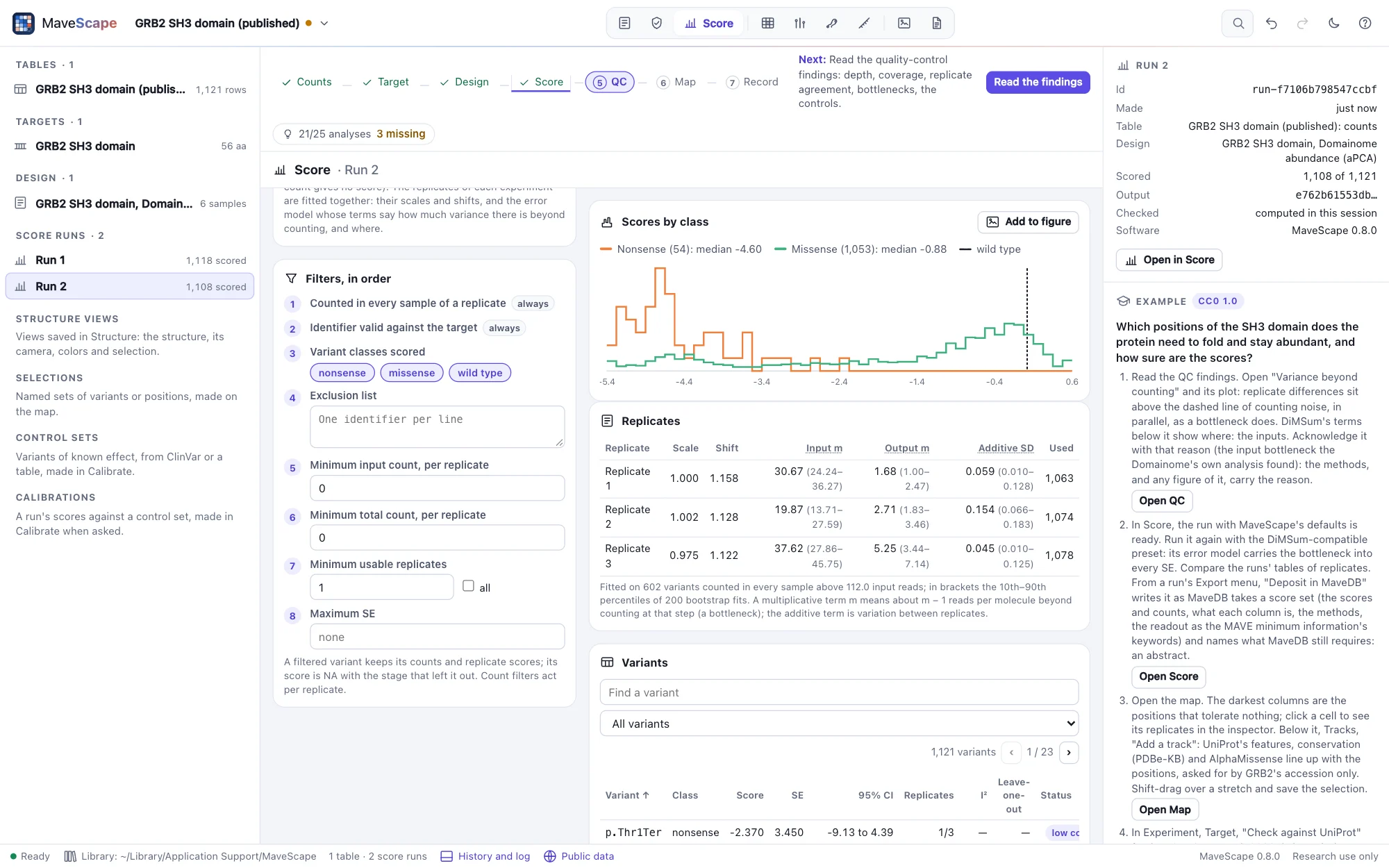Screen dimensions: 1389x868
Task: Click the search magnifier icon
Action: (x=1238, y=23)
